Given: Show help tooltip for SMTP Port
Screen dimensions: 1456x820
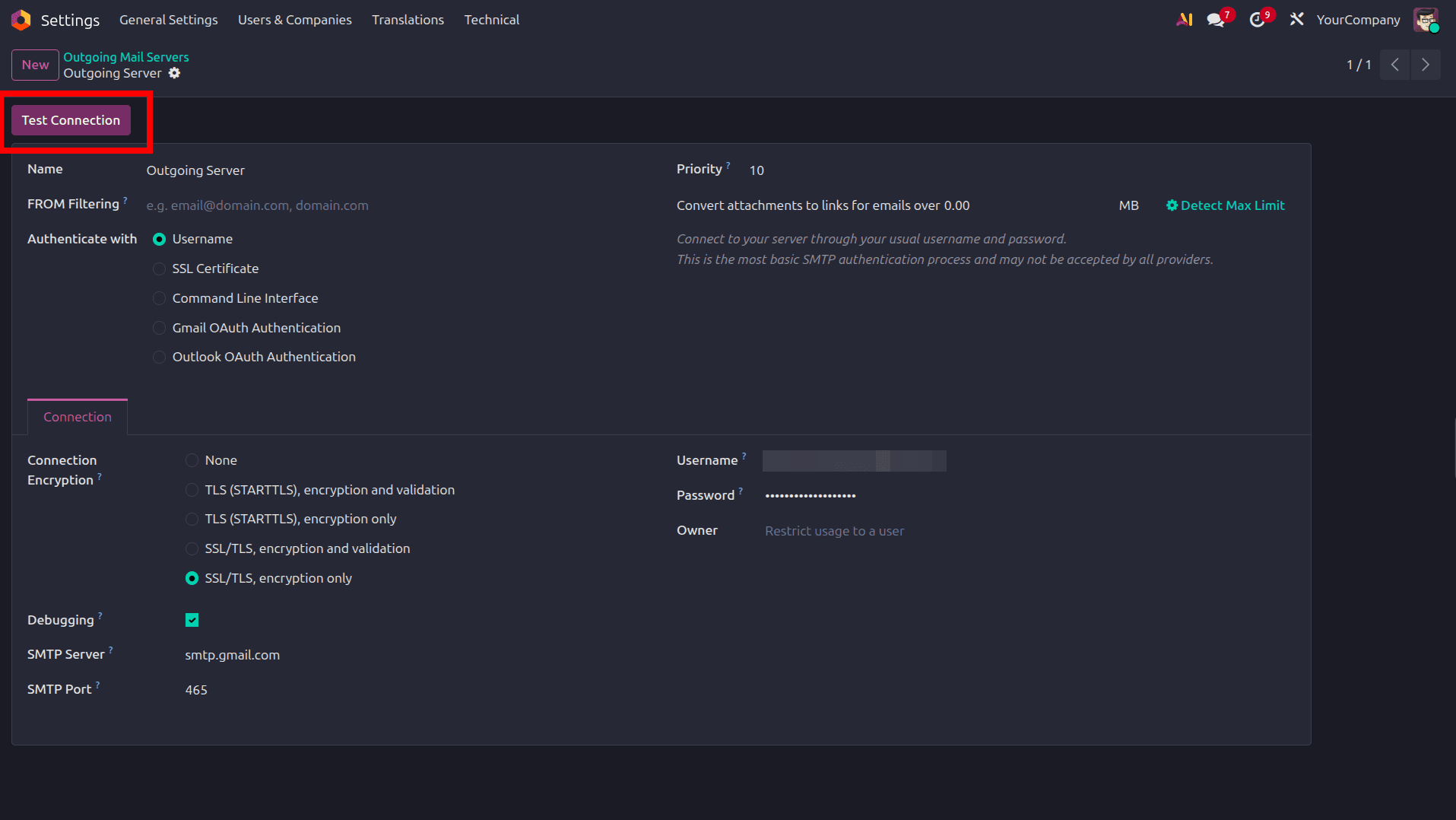Looking at the screenshot, I should click(x=97, y=685).
